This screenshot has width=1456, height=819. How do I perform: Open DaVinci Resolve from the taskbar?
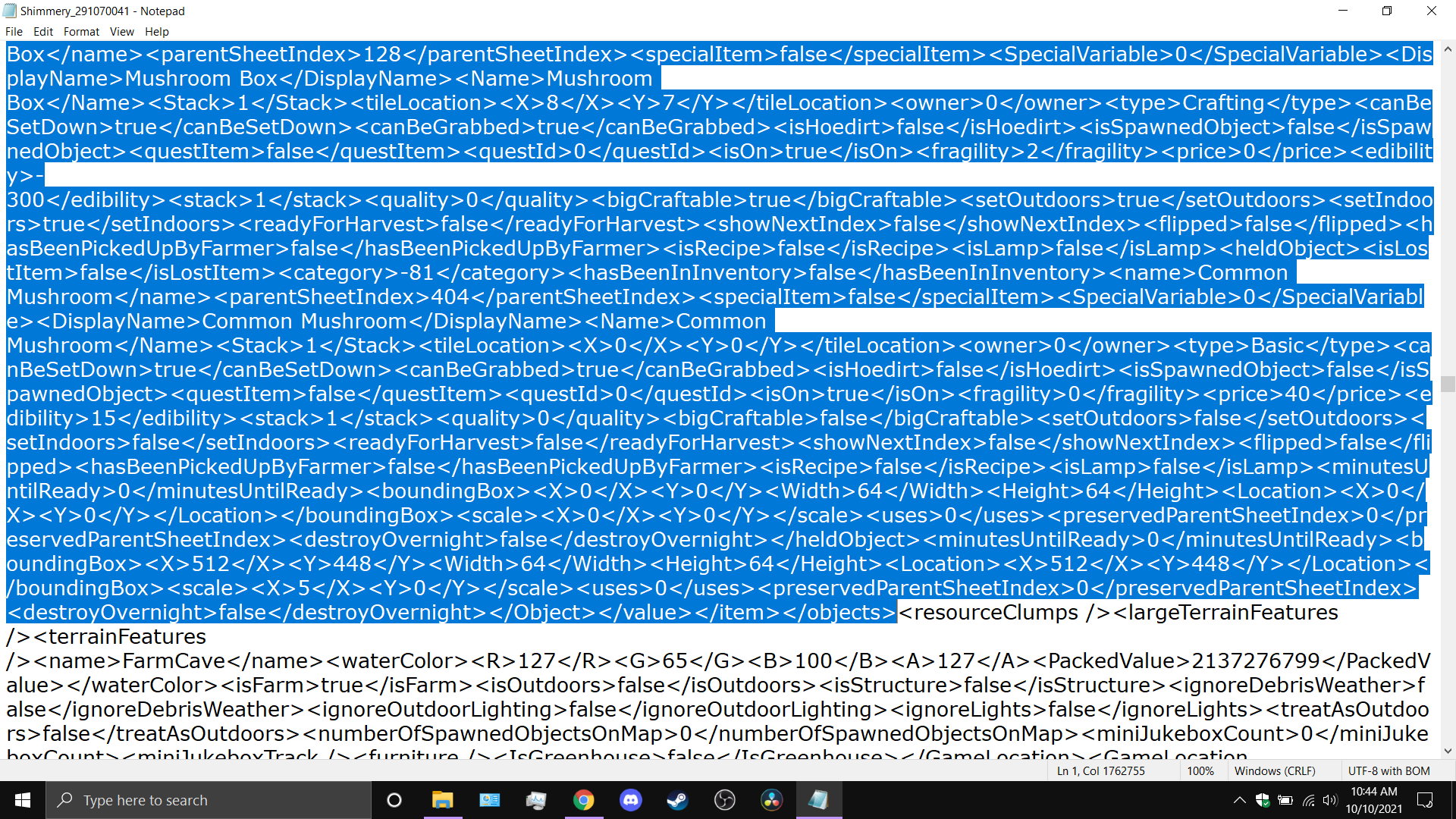tap(771, 800)
